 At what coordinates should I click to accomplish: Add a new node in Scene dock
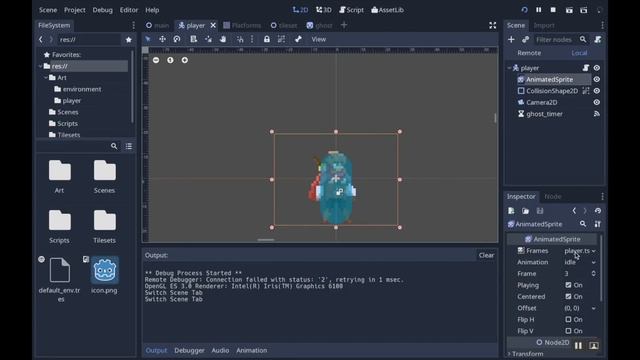[x=511, y=40]
